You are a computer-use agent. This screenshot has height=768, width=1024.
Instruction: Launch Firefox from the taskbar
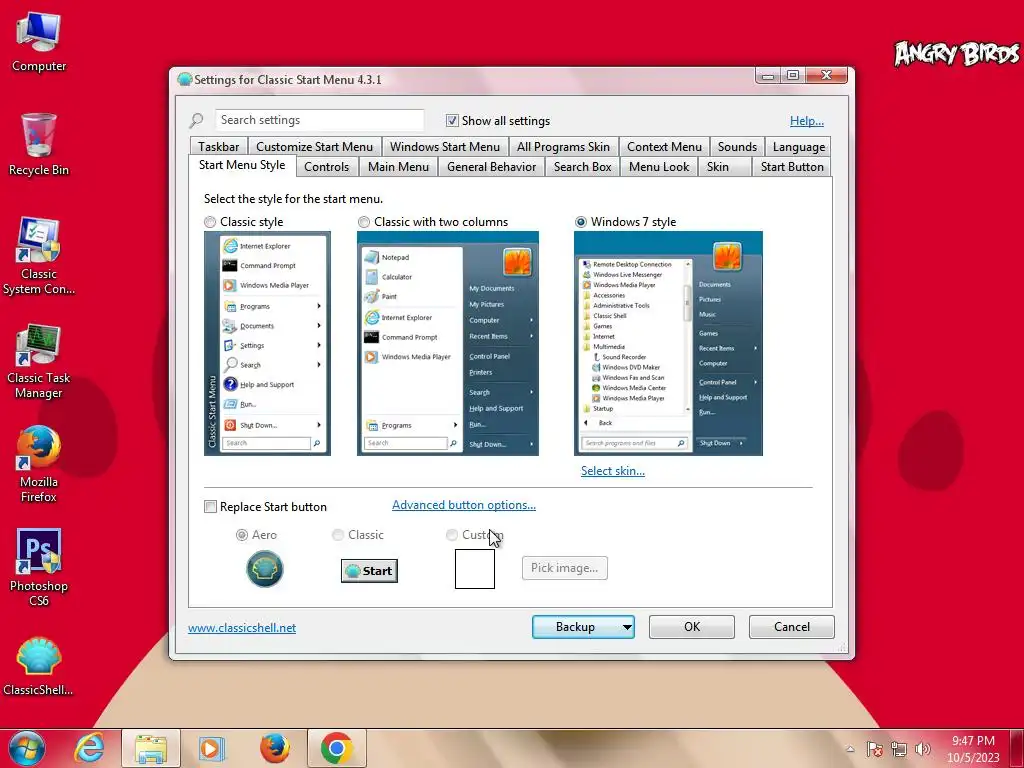click(274, 748)
